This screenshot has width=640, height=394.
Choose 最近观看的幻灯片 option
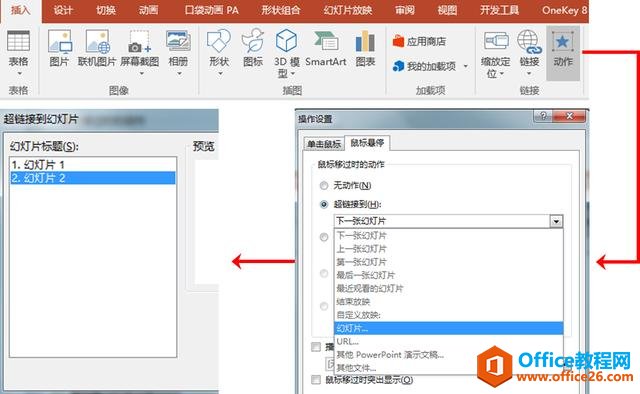tap(449, 289)
